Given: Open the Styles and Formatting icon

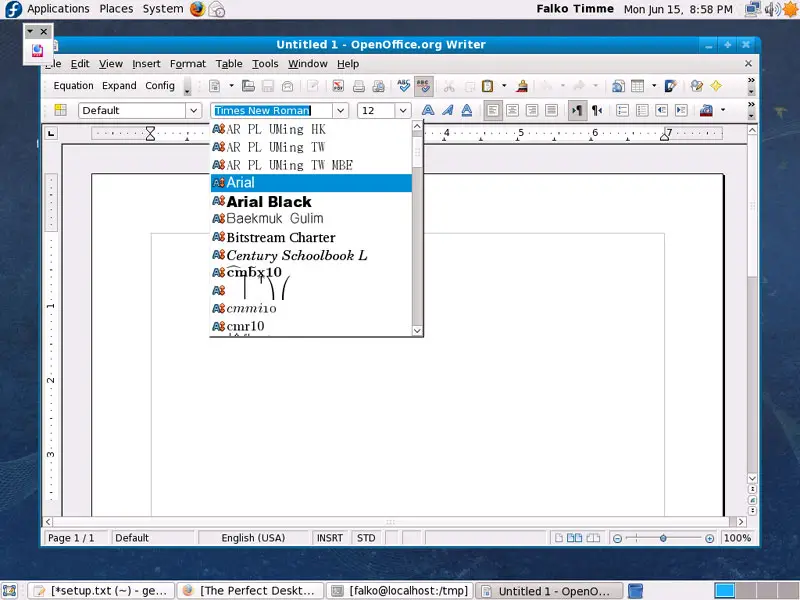Looking at the screenshot, I should [61, 110].
